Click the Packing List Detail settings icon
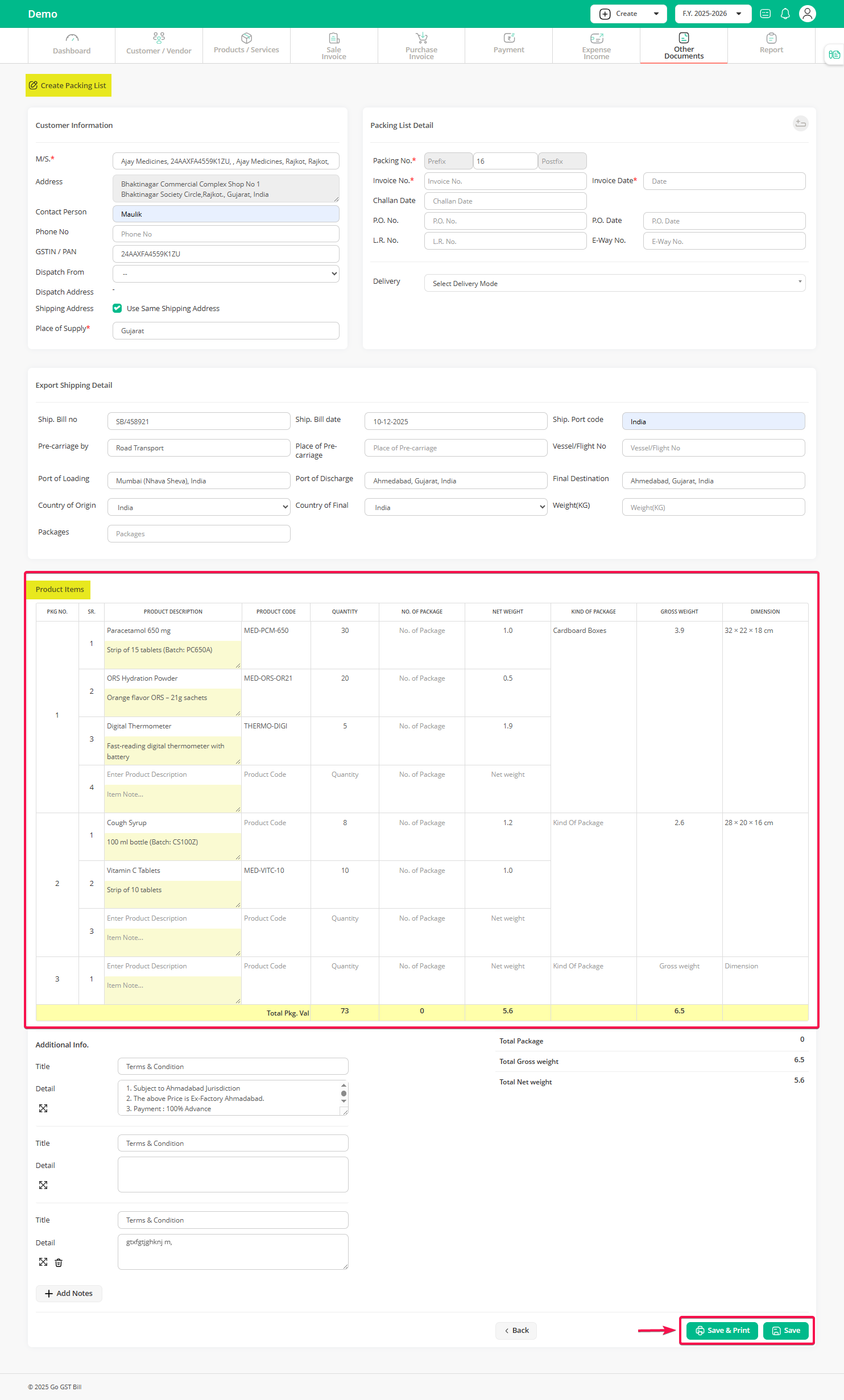 coord(800,123)
